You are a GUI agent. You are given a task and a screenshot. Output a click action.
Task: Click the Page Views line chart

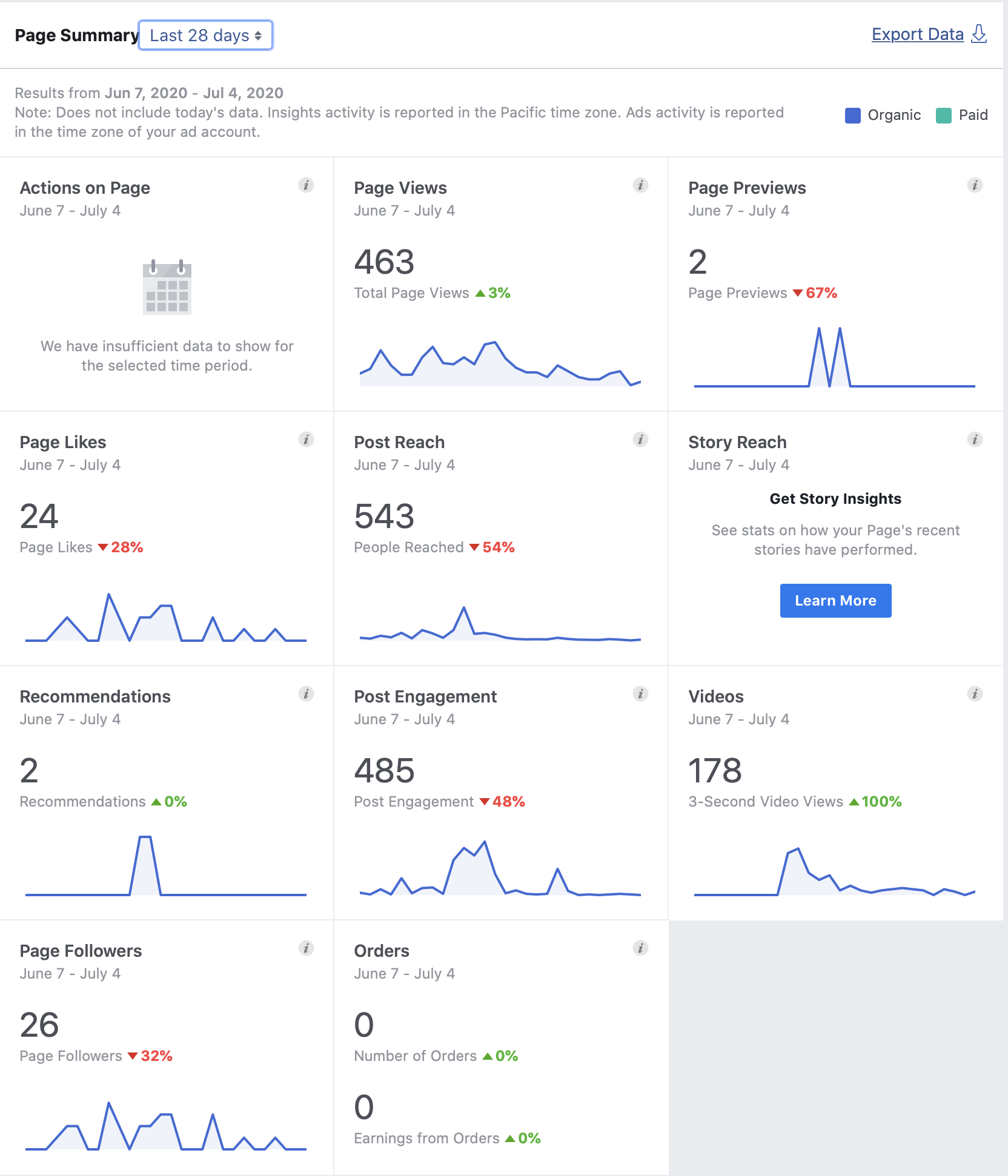(x=500, y=365)
